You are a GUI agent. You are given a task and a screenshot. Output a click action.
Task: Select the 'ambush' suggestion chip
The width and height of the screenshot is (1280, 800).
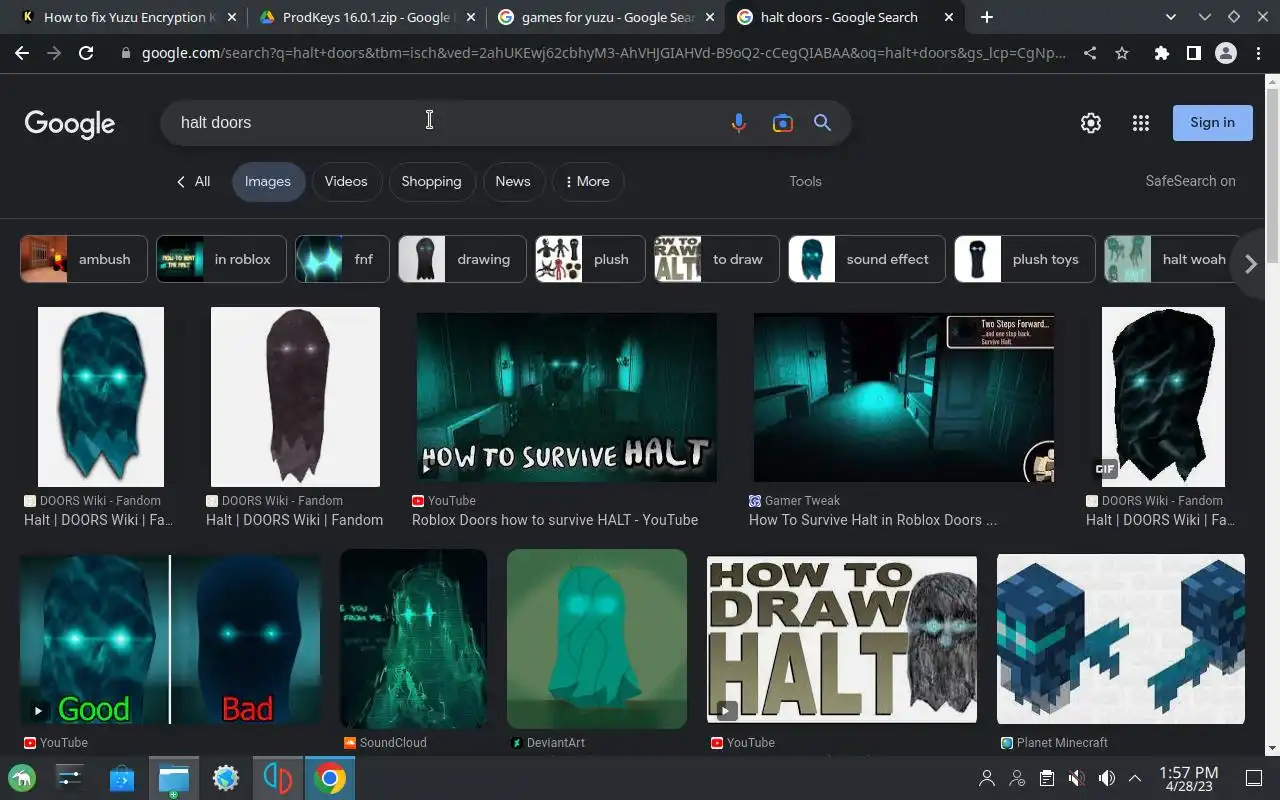coord(84,259)
